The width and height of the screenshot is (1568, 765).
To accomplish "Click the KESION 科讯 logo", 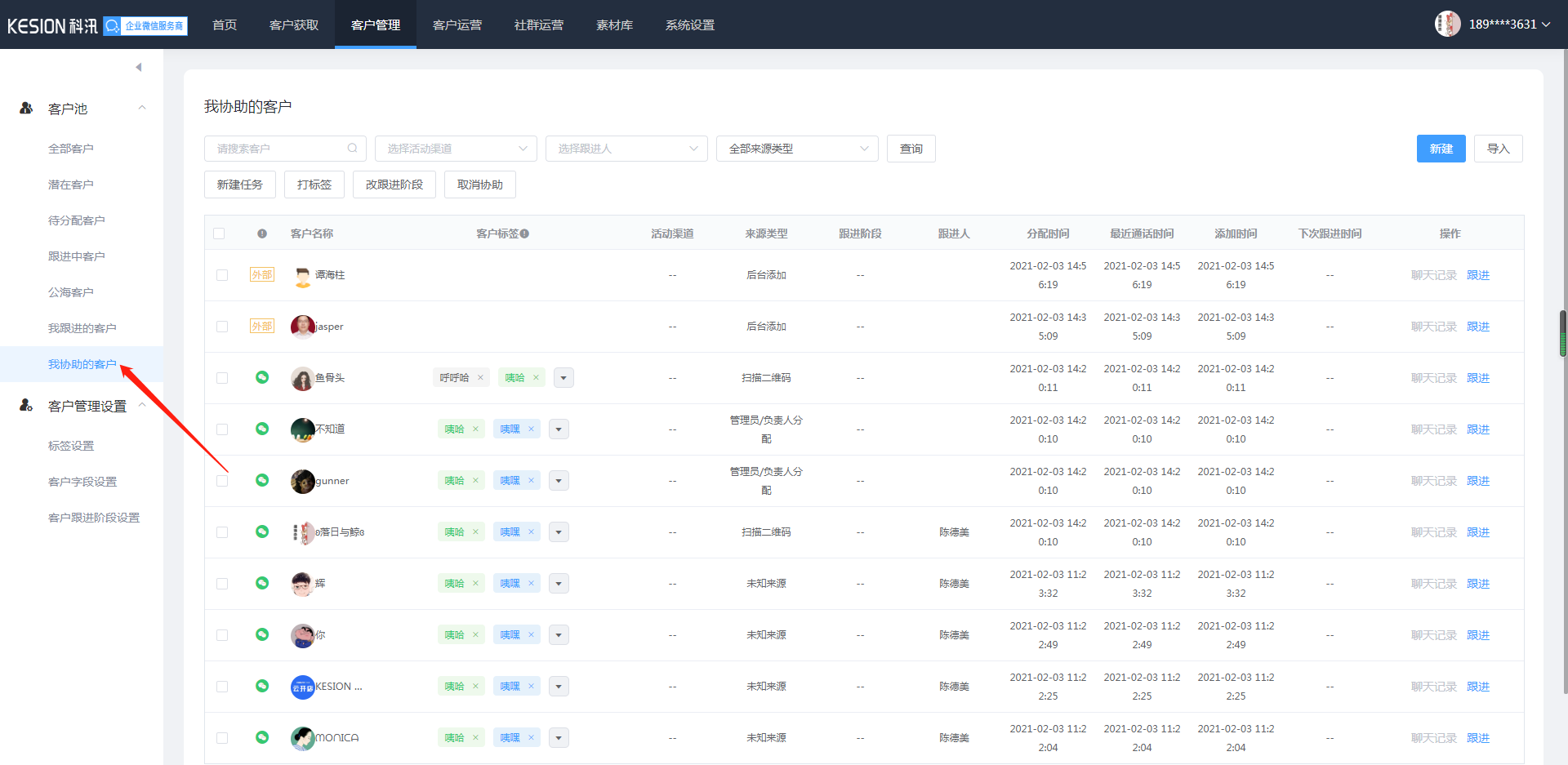I will (x=52, y=26).
